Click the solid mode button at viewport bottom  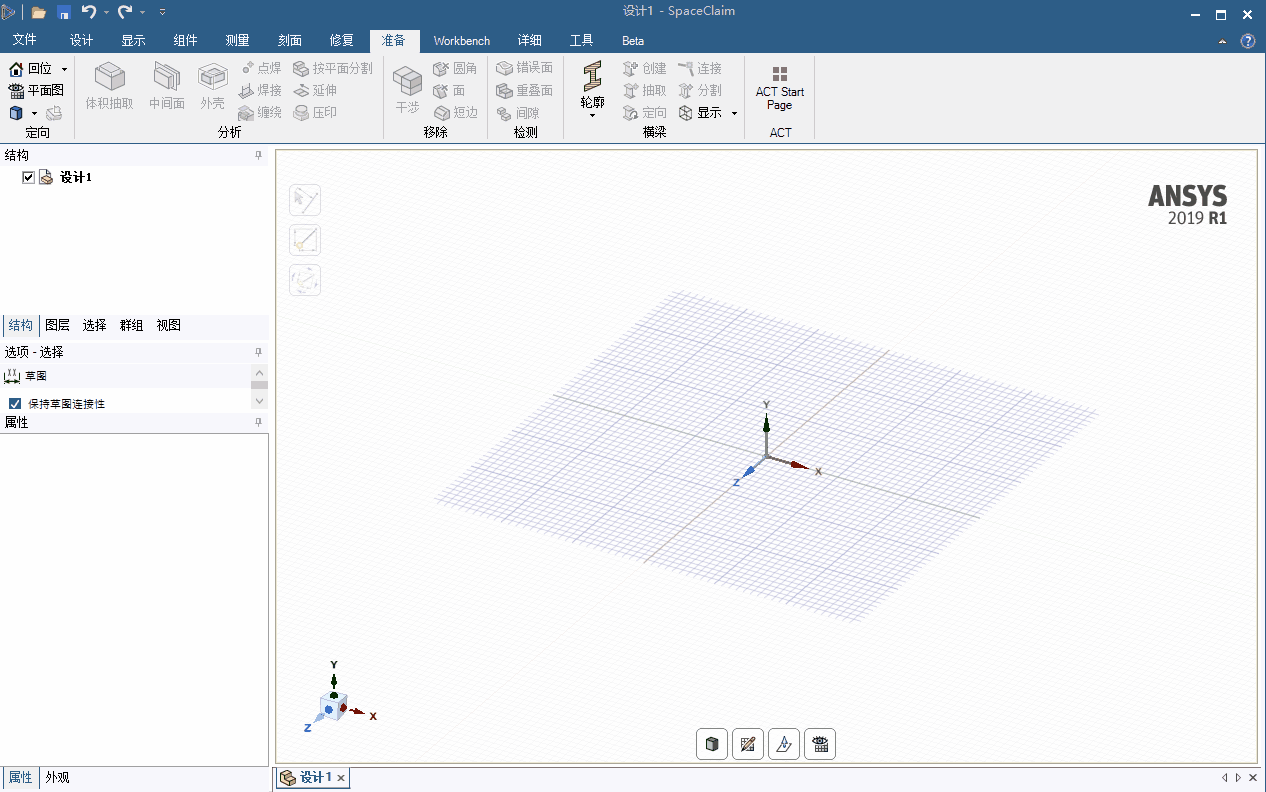click(712, 744)
